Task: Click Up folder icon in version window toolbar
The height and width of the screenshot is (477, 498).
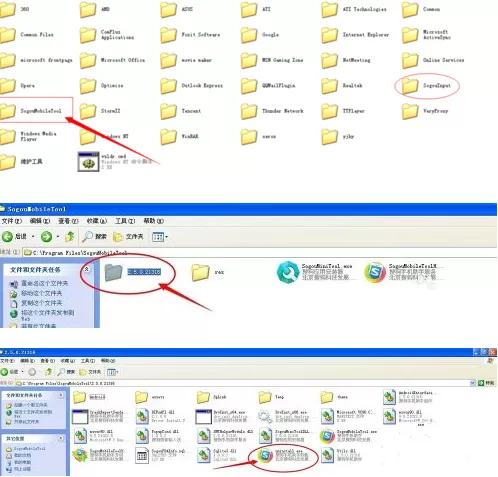Action: [x=49, y=372]
